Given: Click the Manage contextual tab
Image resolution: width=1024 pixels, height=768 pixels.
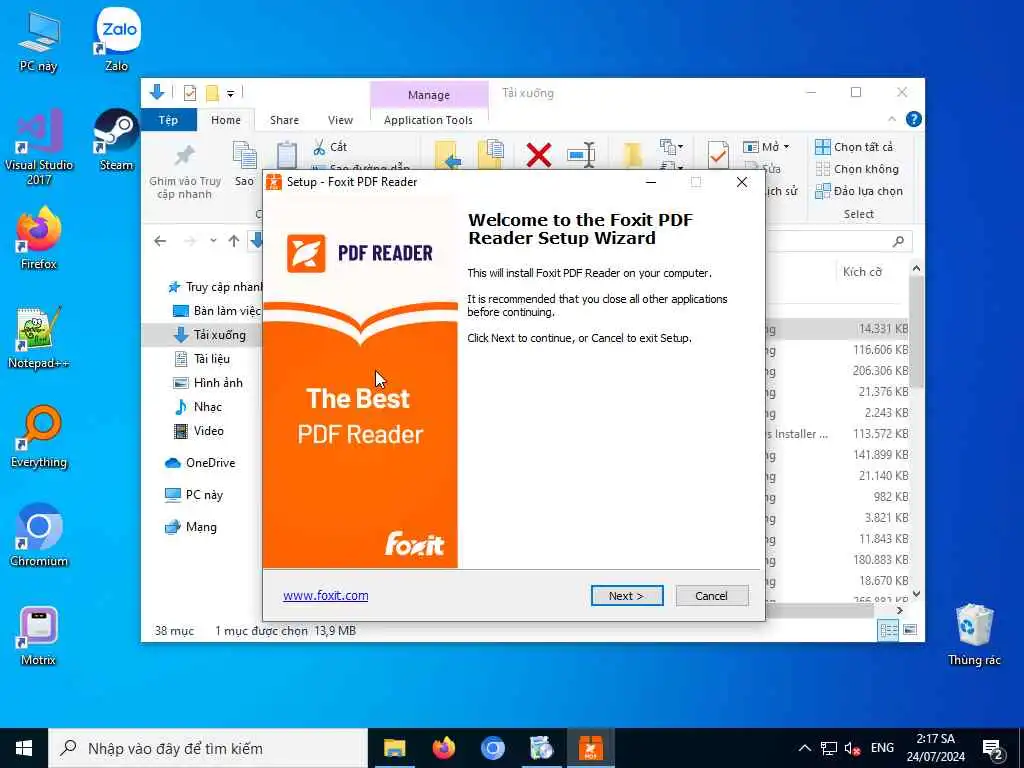Looking at the screenshot, I should coord(429,95).
